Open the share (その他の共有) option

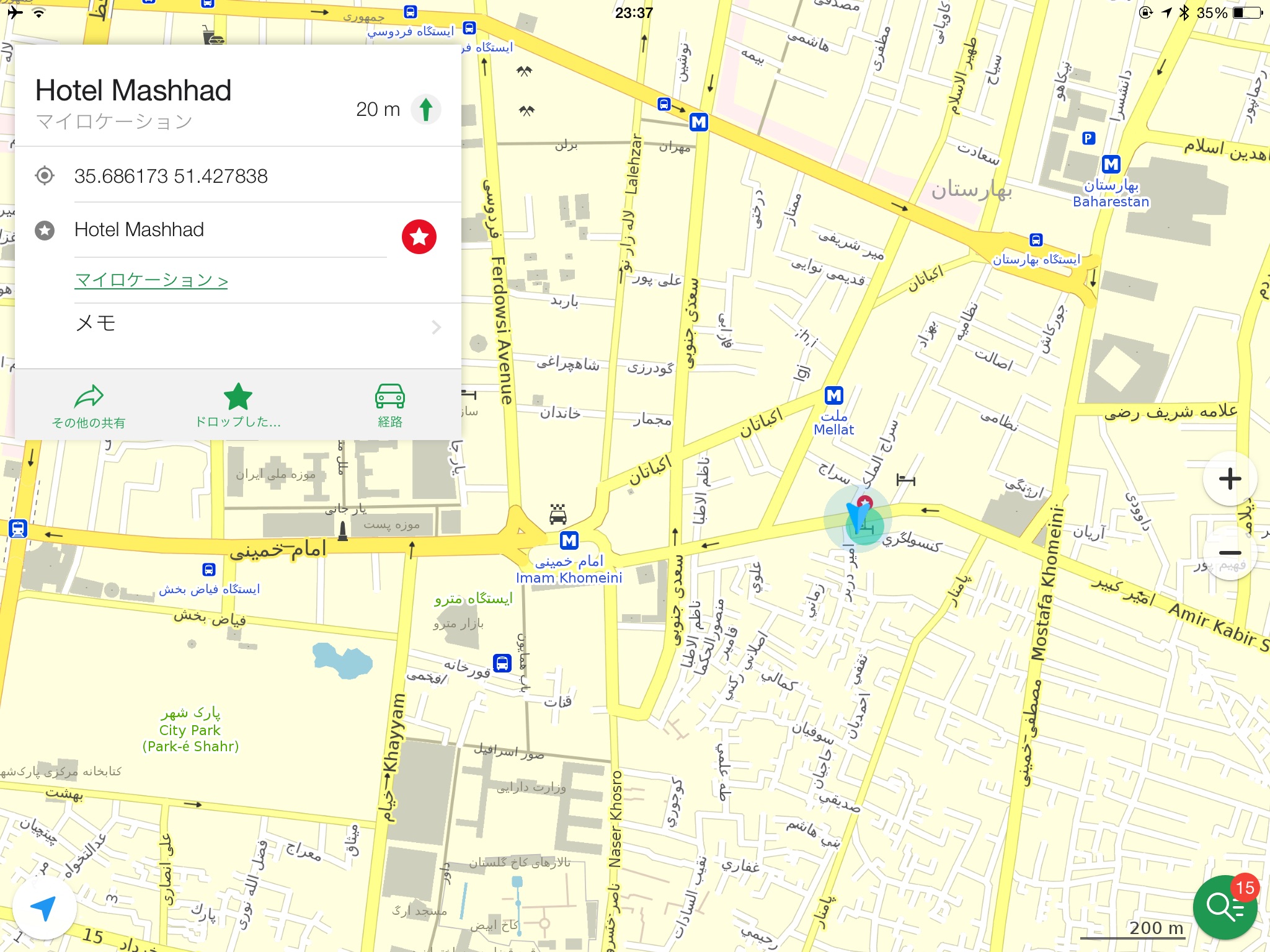(89, 406)
